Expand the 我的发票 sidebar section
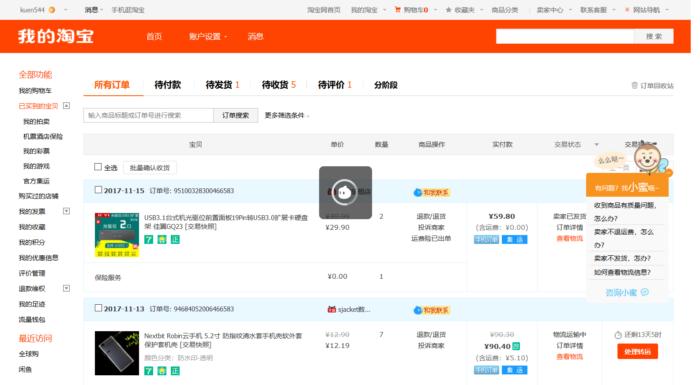Screen dimensions: 700x385 click(x=67, y=211)
